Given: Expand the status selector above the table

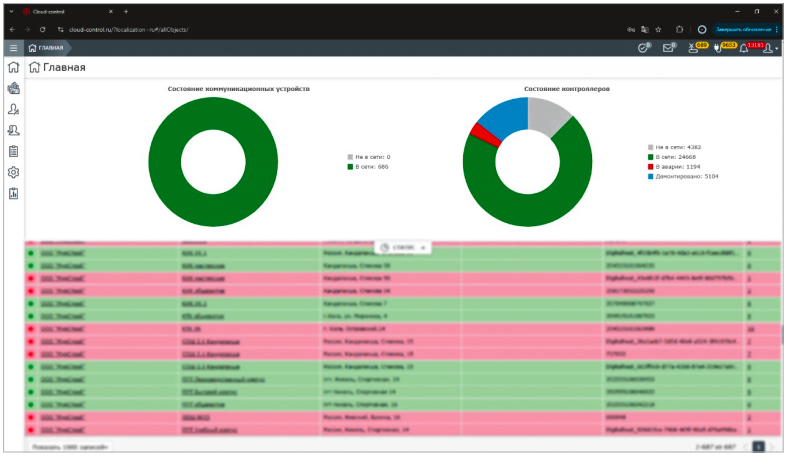Looking at the screenshot, I should 403,246.
